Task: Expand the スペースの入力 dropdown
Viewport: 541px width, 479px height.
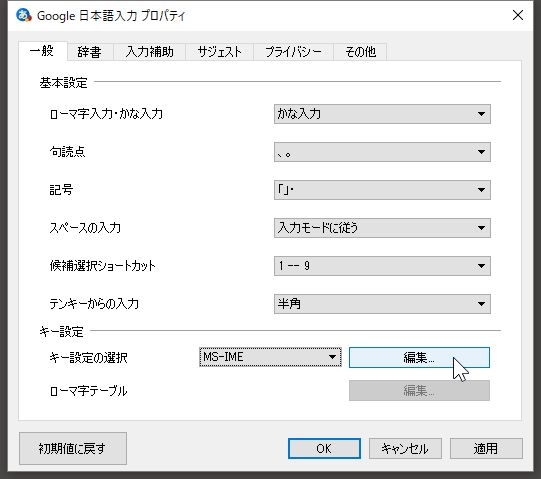Action: [x=382, y=228]
